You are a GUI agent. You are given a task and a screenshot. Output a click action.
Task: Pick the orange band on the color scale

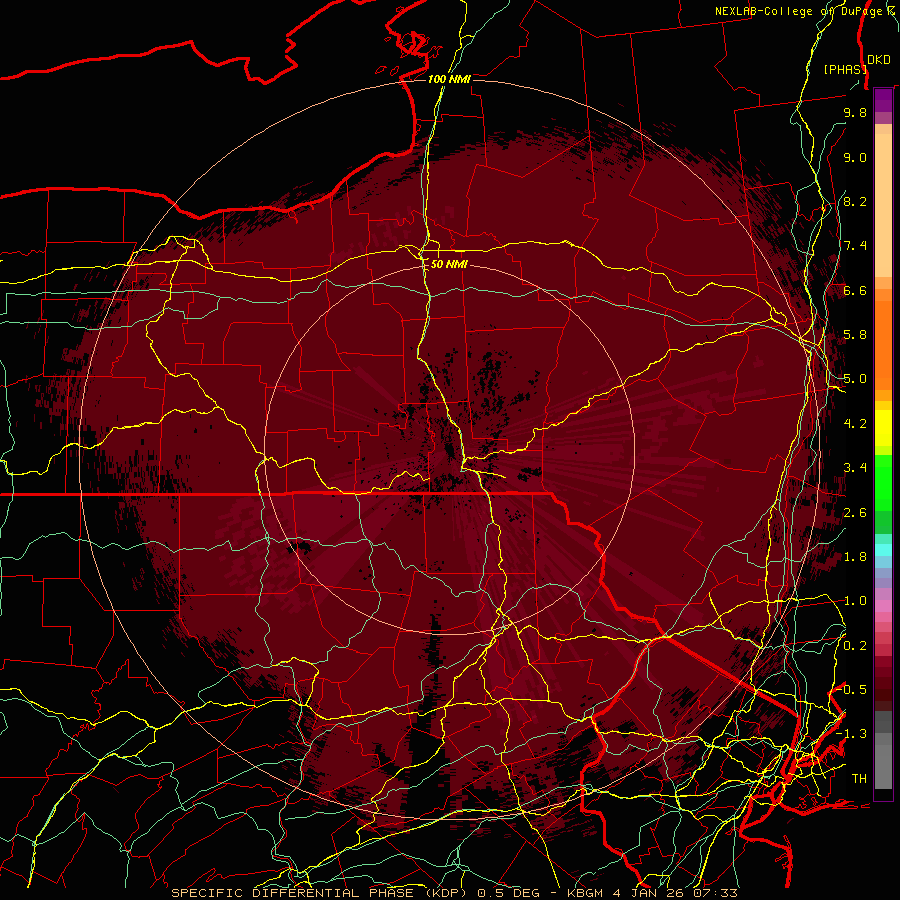(x=883, y=346)
